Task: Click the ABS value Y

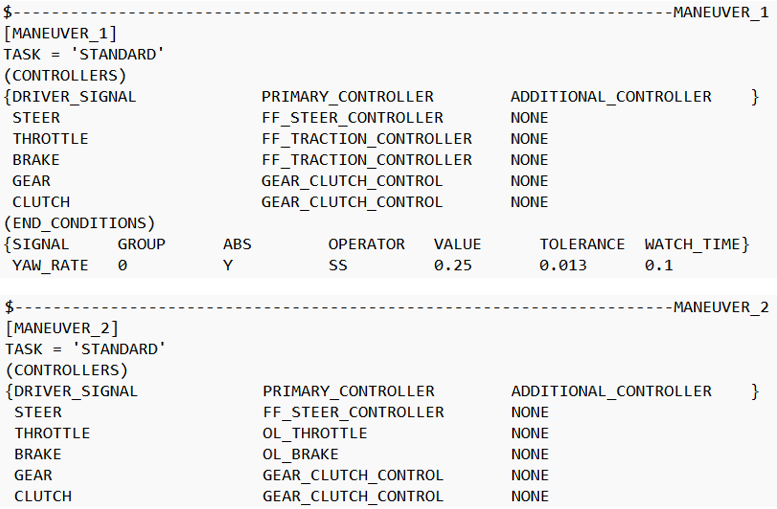Action: 227,265
